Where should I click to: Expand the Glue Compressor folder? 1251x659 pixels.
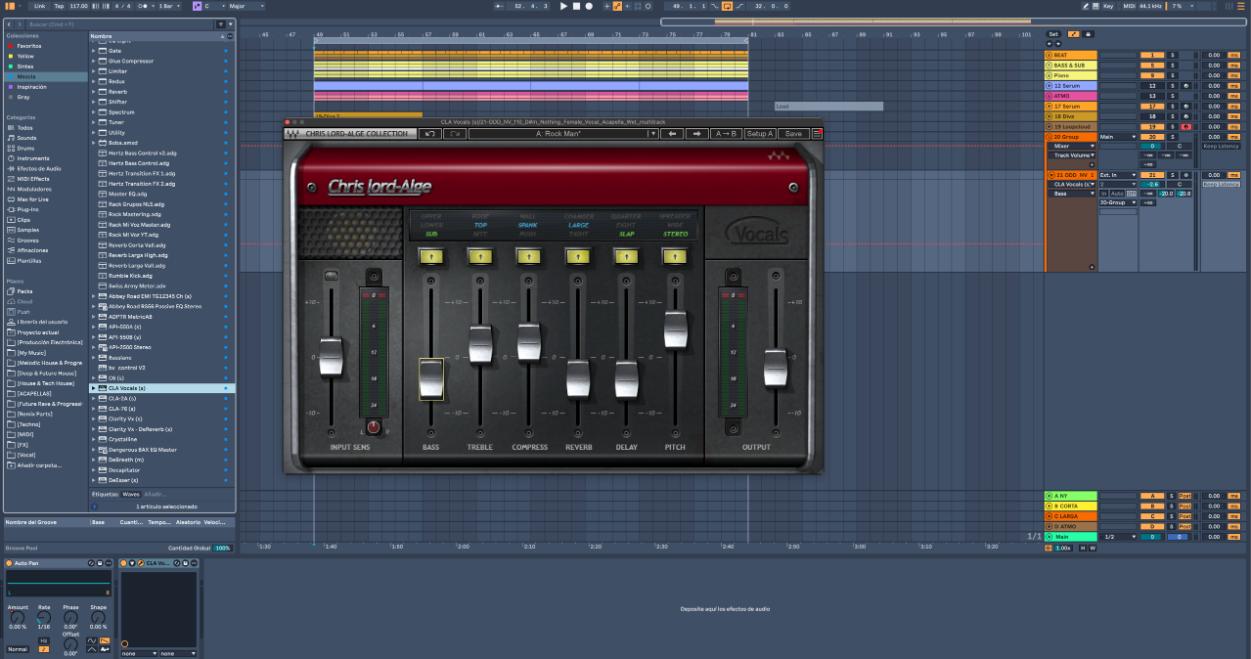pos(93,61)
